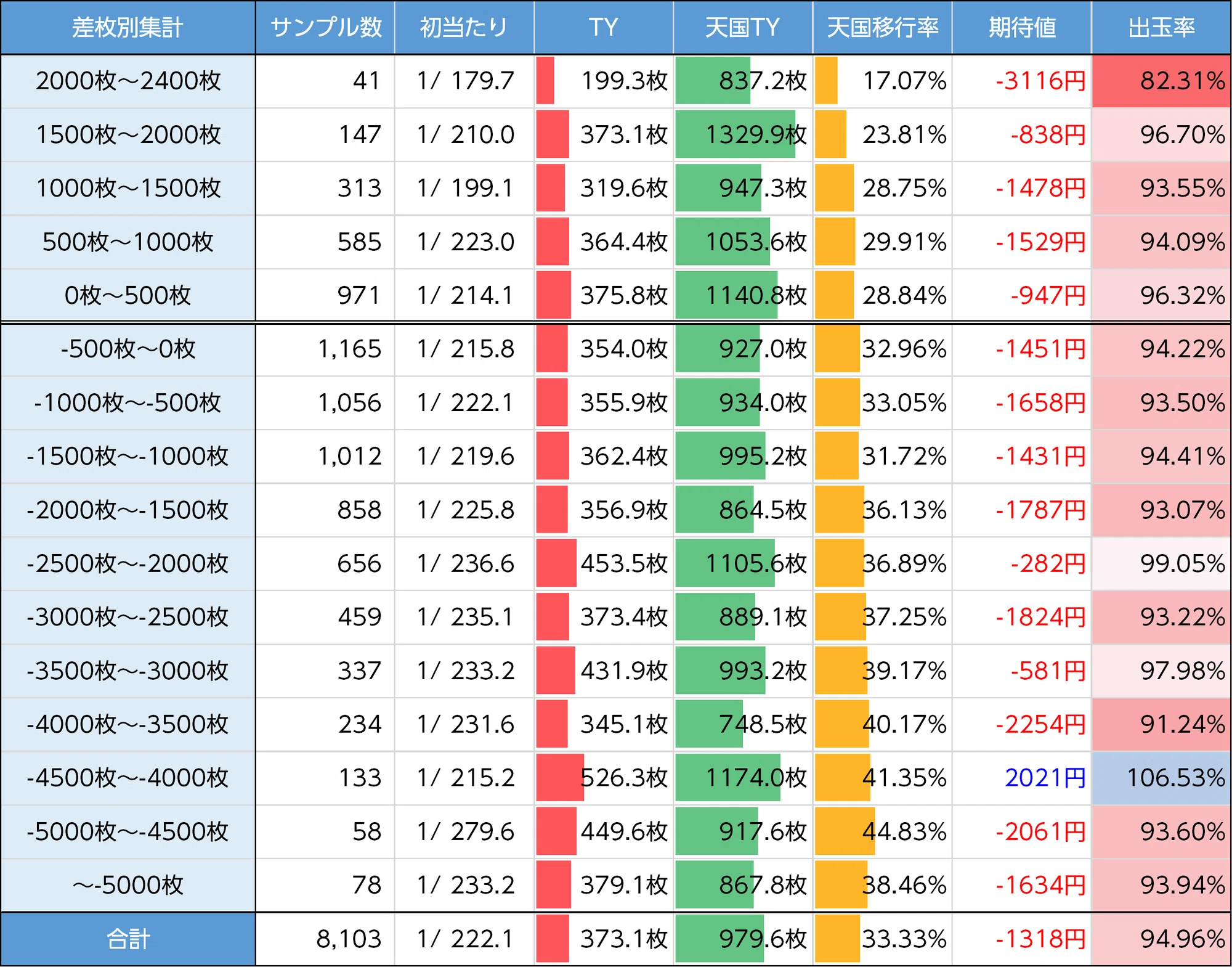Select the 〜-5000枚 row label
Screen dimensions: 1232x967
[x=128, y=885]
